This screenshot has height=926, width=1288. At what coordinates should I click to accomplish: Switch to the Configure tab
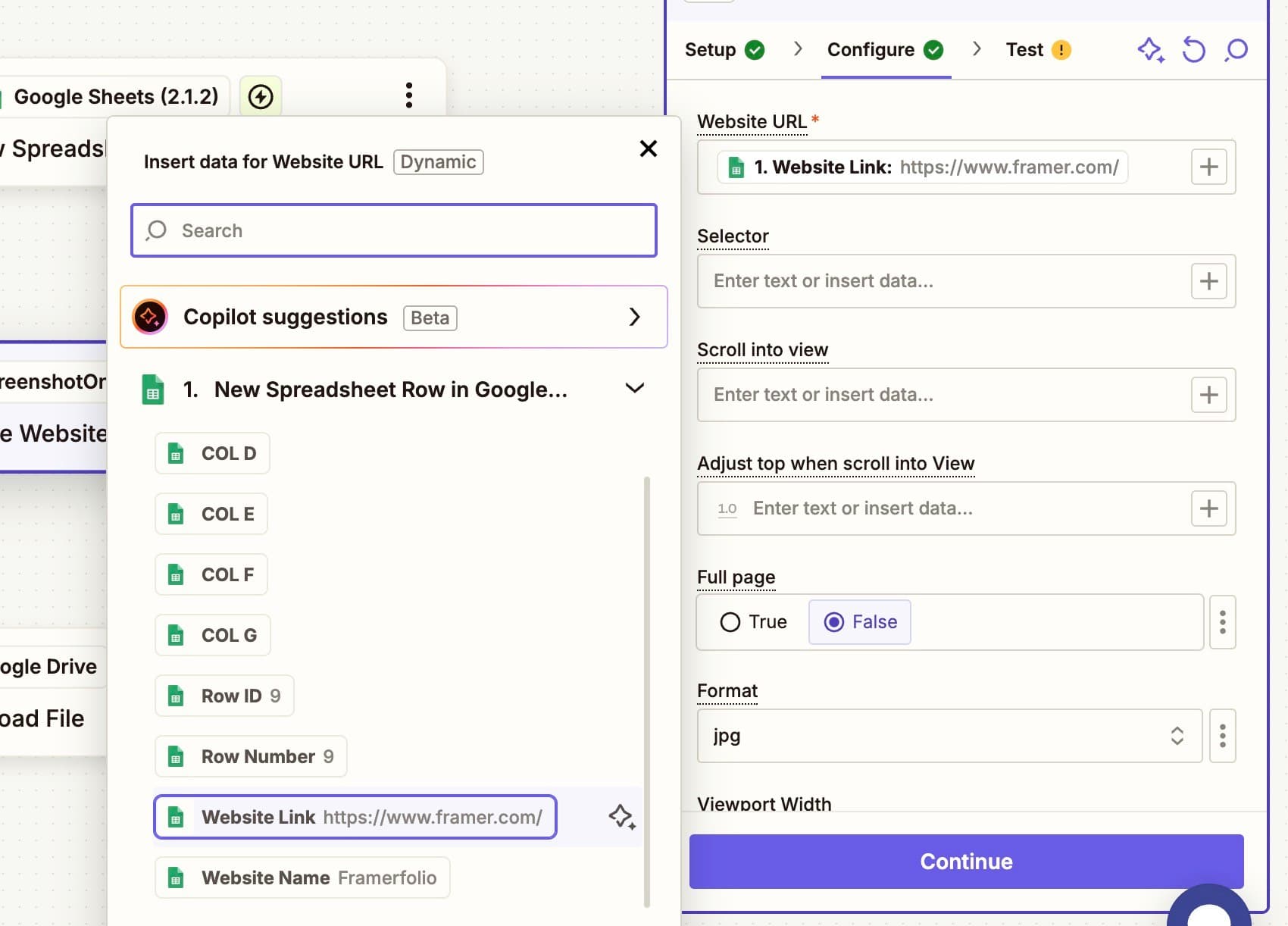click(885, 50)
